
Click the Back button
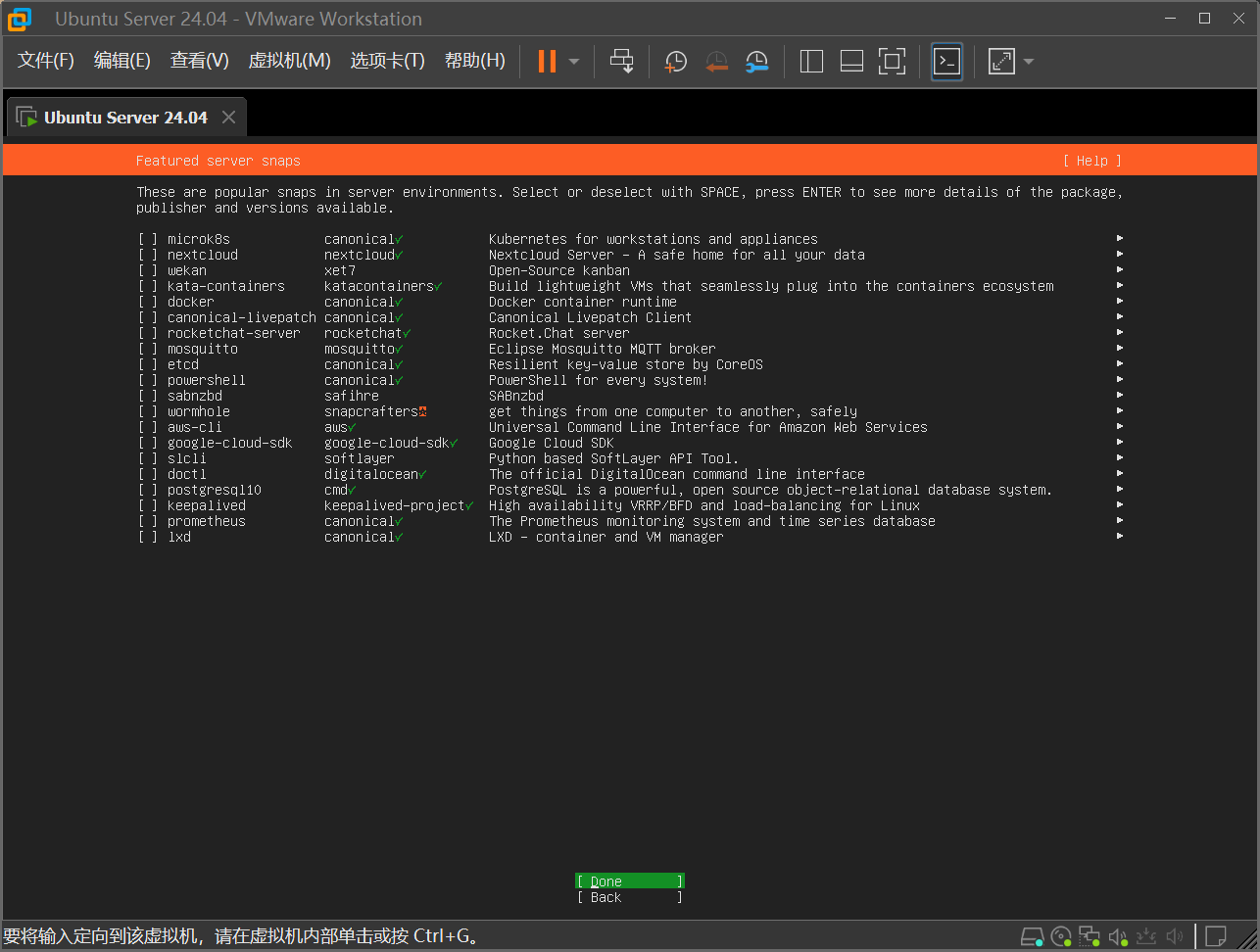629,897
